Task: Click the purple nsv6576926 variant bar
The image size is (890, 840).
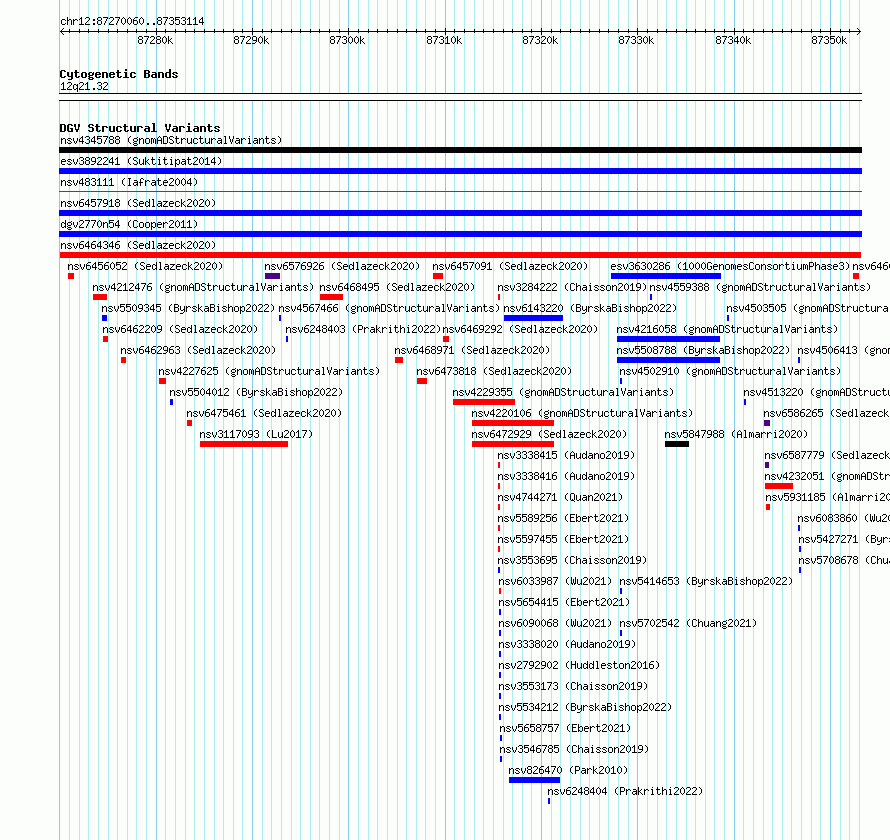Action: pyautogui.click(x=272, y=276)
